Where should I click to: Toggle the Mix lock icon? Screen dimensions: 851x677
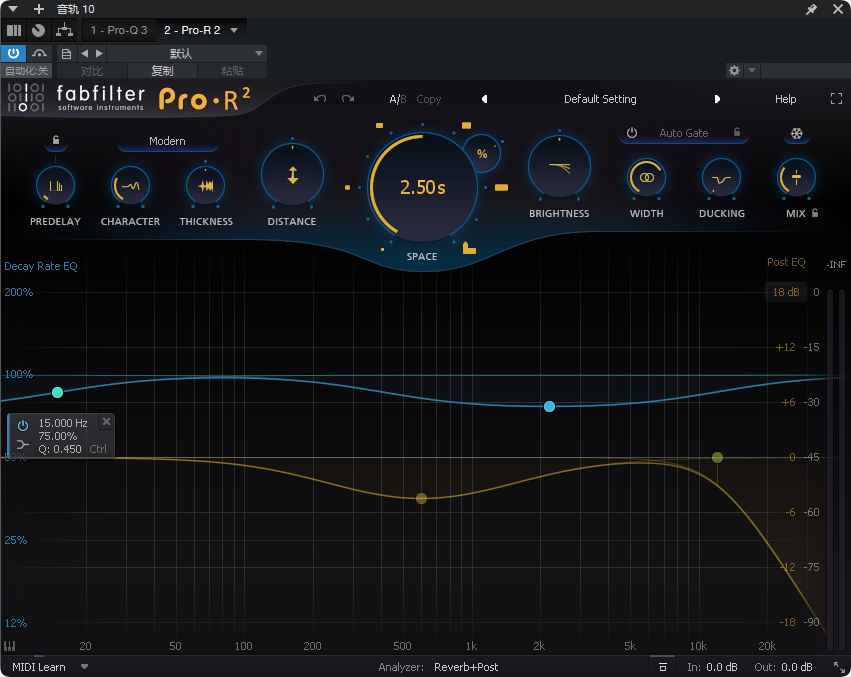click(x=815, y=213)
